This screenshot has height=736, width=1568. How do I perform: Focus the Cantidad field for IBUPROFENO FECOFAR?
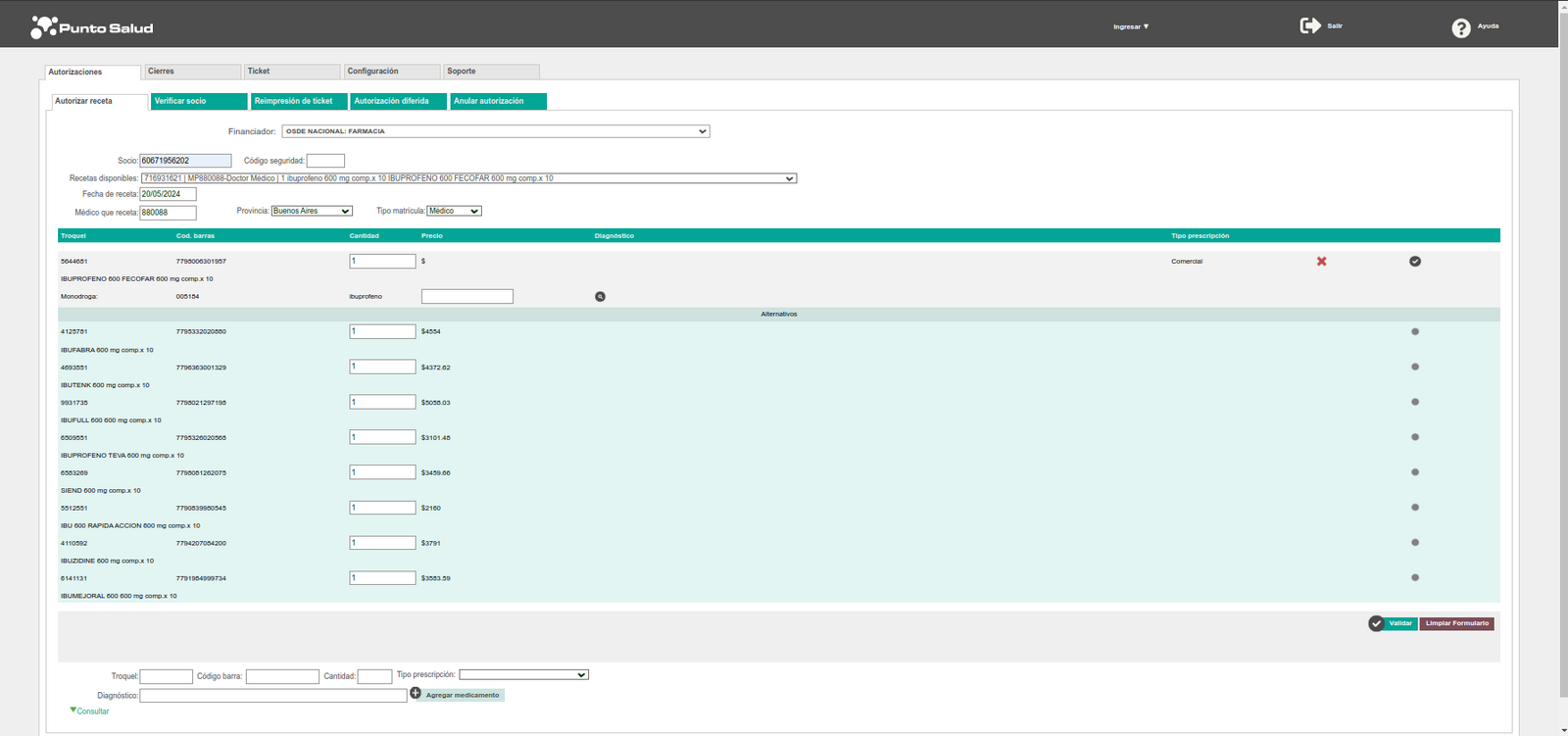tap(382, 261)
